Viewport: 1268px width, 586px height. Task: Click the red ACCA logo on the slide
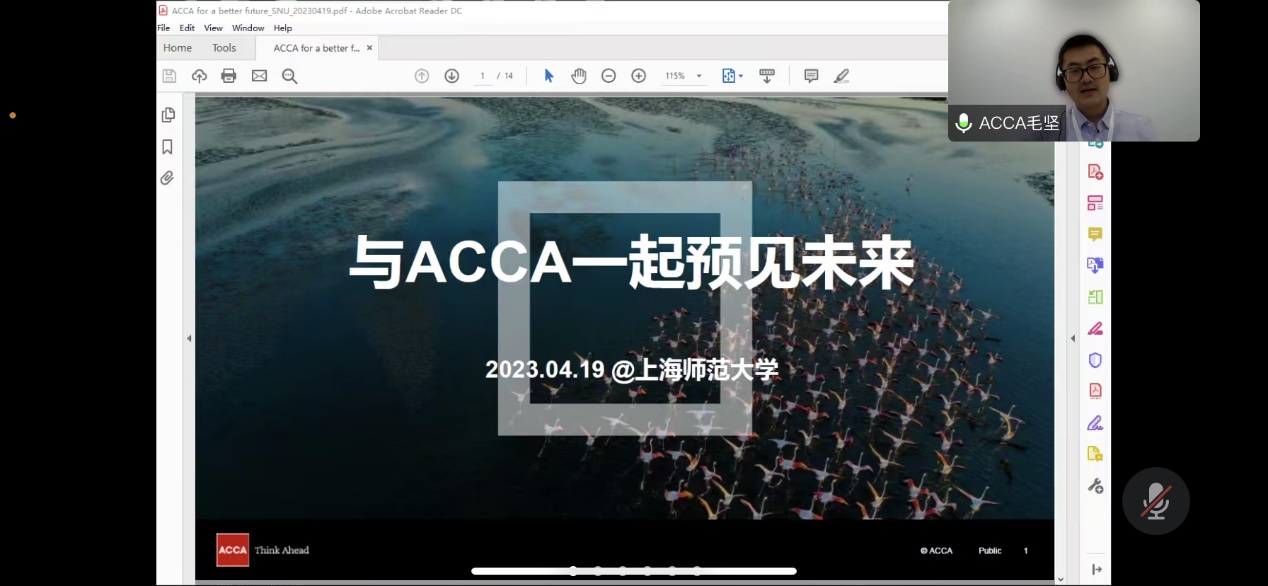click(233, 550)
